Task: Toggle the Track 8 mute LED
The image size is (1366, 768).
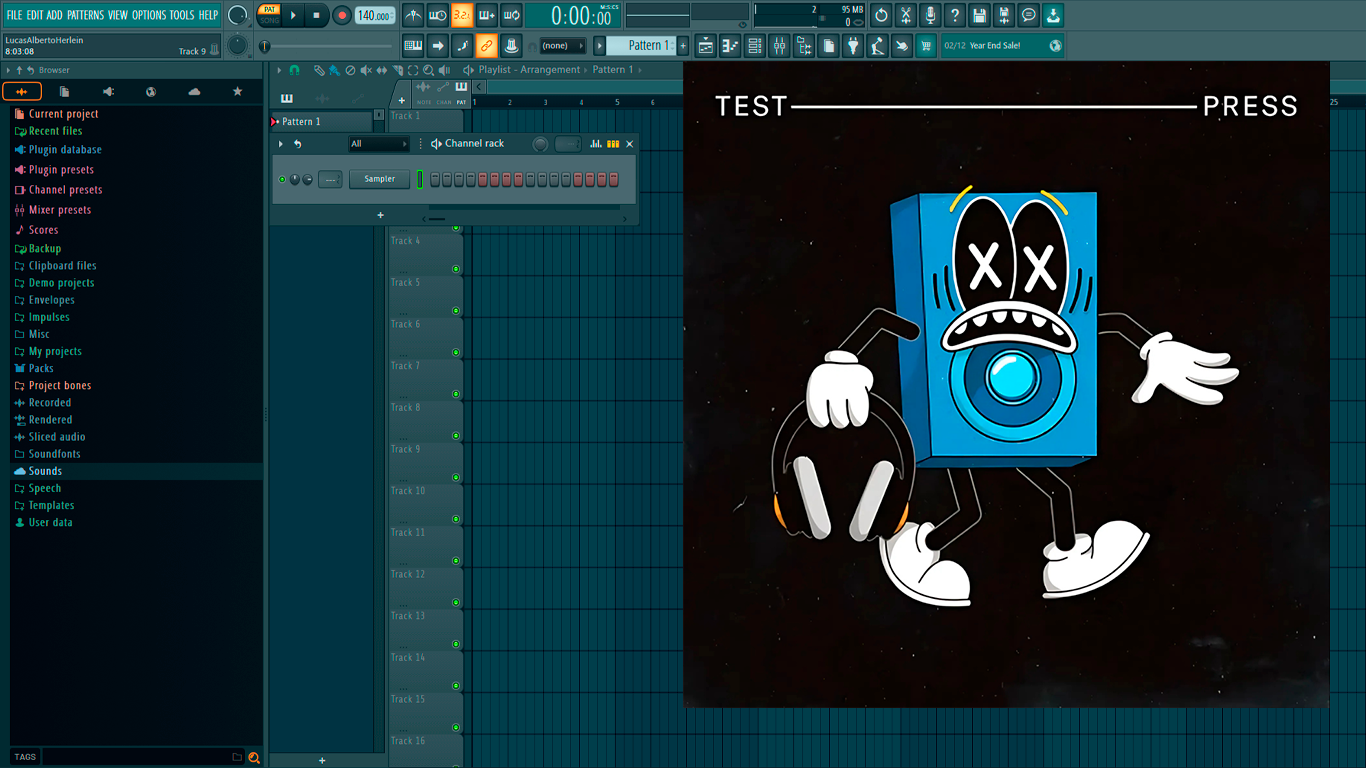Action: click(x=456, y=436)
